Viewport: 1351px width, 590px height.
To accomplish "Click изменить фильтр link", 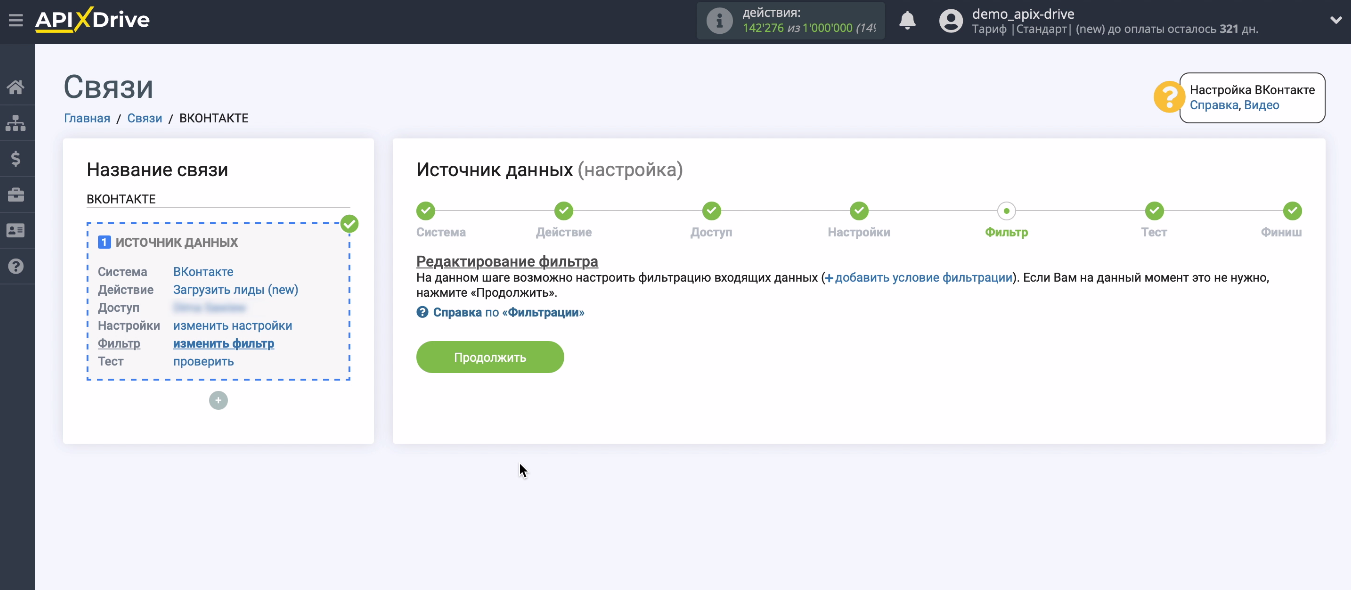I will pos(224,344).
